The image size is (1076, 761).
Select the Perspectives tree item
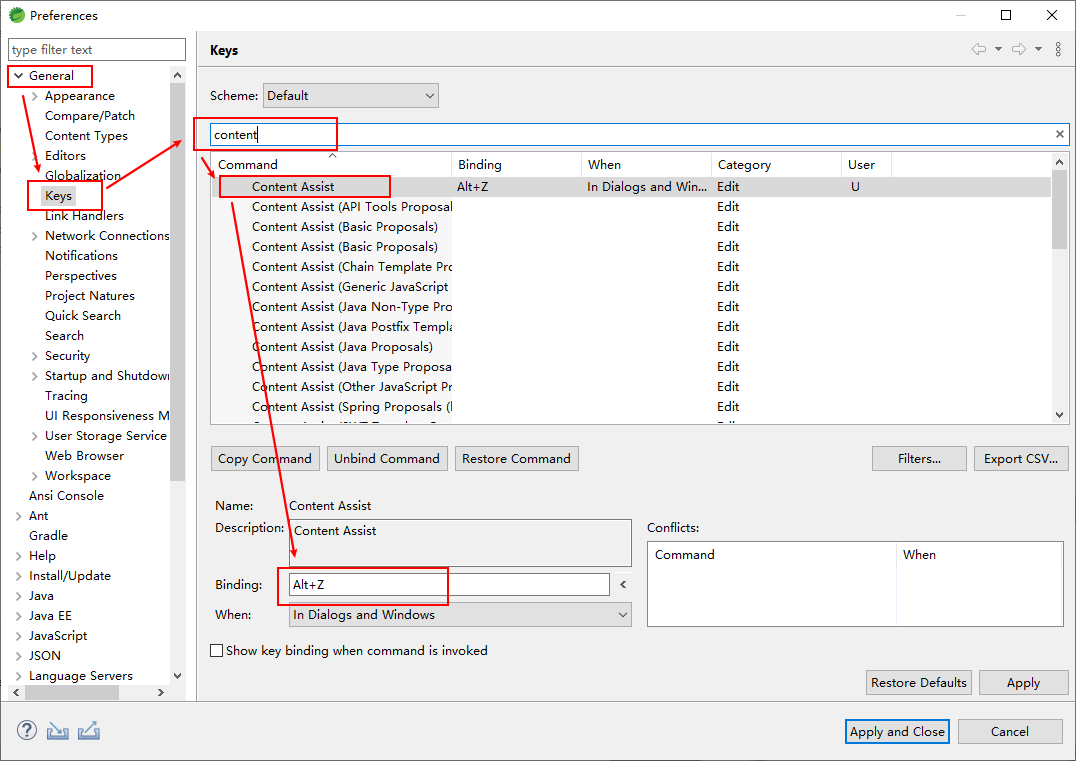(x=81, y=276)
